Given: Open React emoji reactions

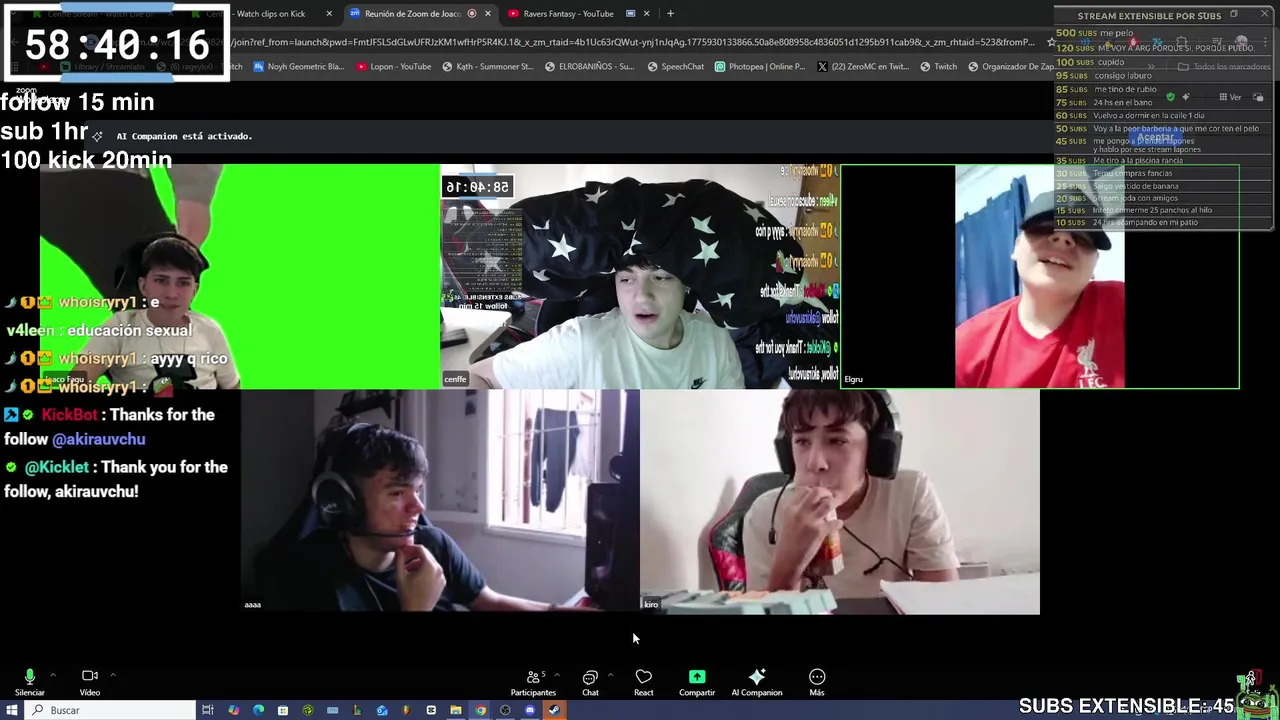Looking at the screenshot, I should (643, 683).
